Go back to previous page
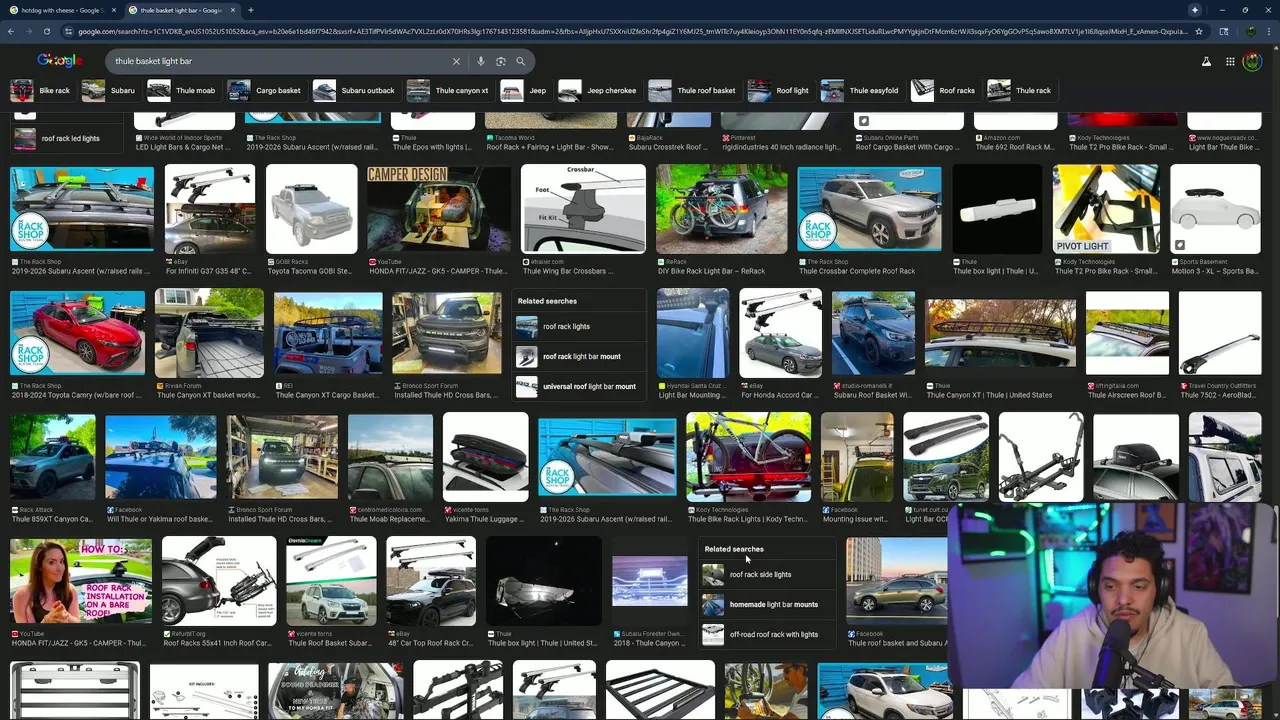 coord(11,31)
